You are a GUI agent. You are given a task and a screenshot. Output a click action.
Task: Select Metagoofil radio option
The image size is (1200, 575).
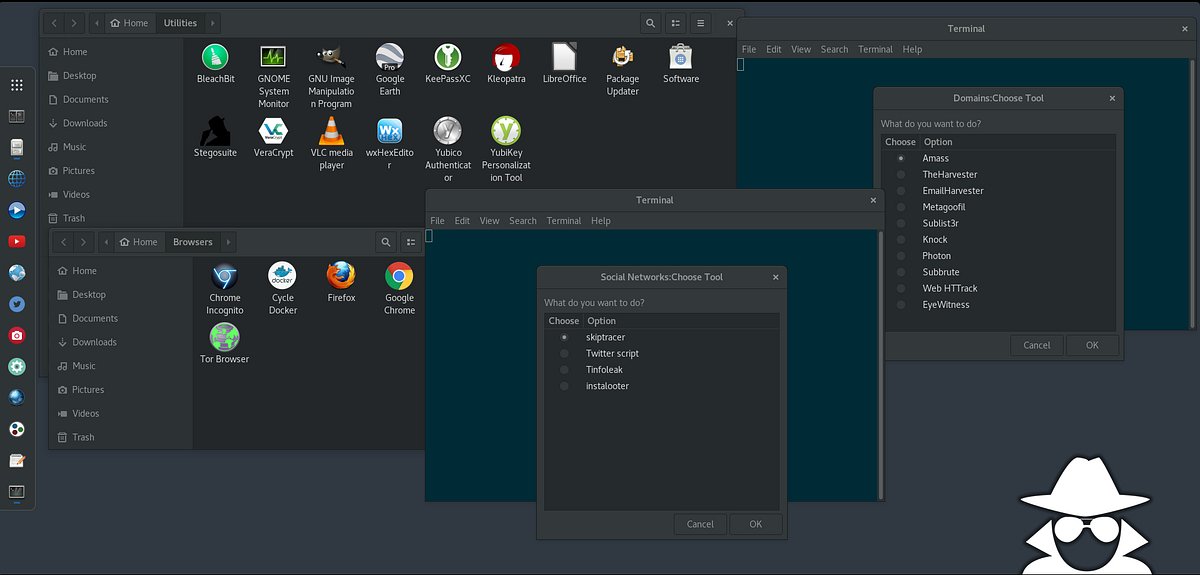pyautogui.click(x=901, y=207)
